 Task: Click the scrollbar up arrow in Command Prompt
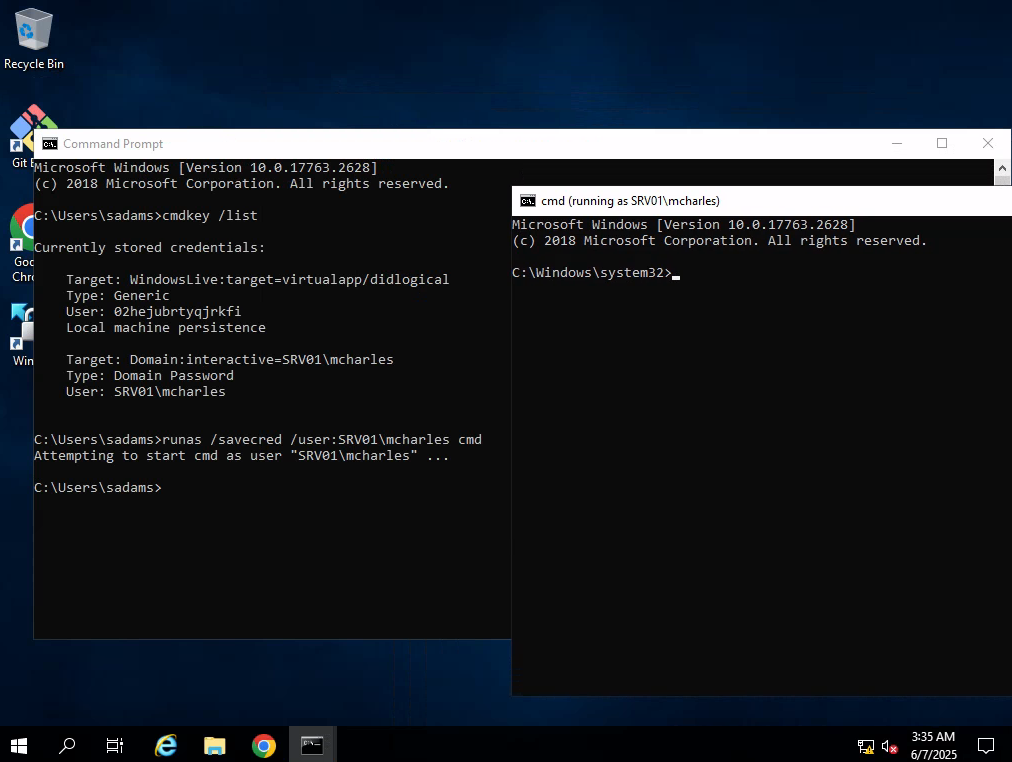[x=1003, y=168]
